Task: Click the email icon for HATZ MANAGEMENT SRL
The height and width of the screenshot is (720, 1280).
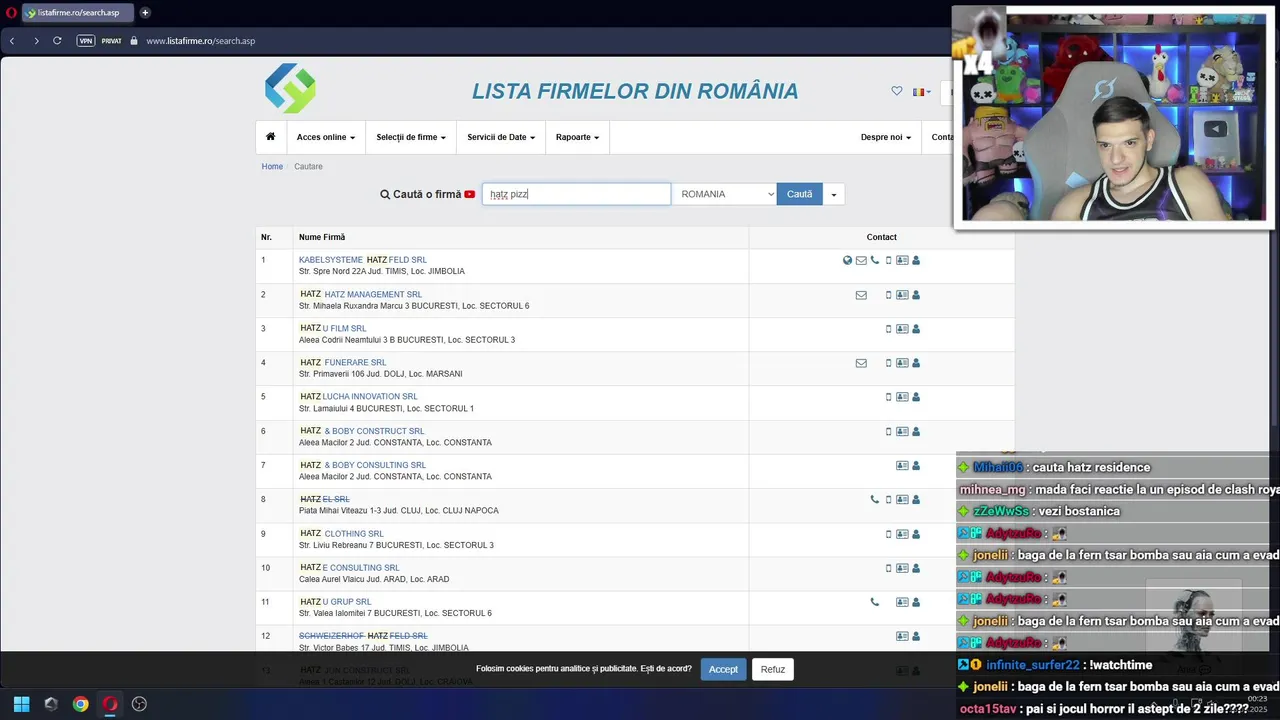Action: click(x=861, y=295)
